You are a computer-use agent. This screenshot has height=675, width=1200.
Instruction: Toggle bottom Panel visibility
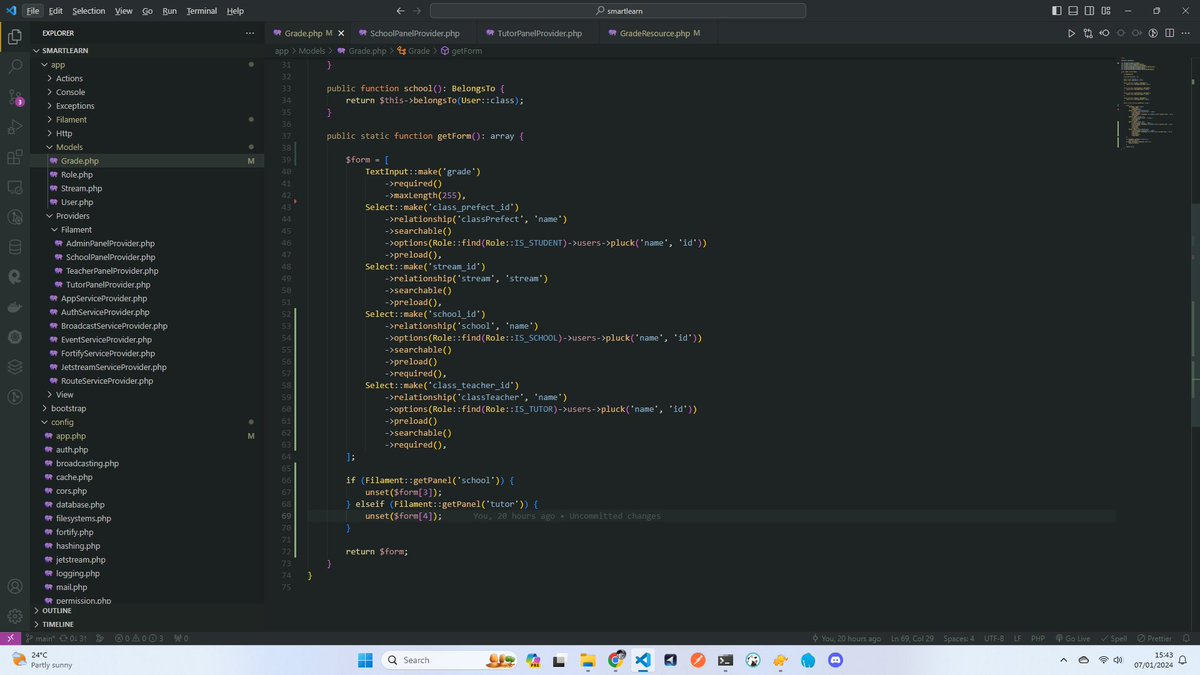(x=1073, y=10)
